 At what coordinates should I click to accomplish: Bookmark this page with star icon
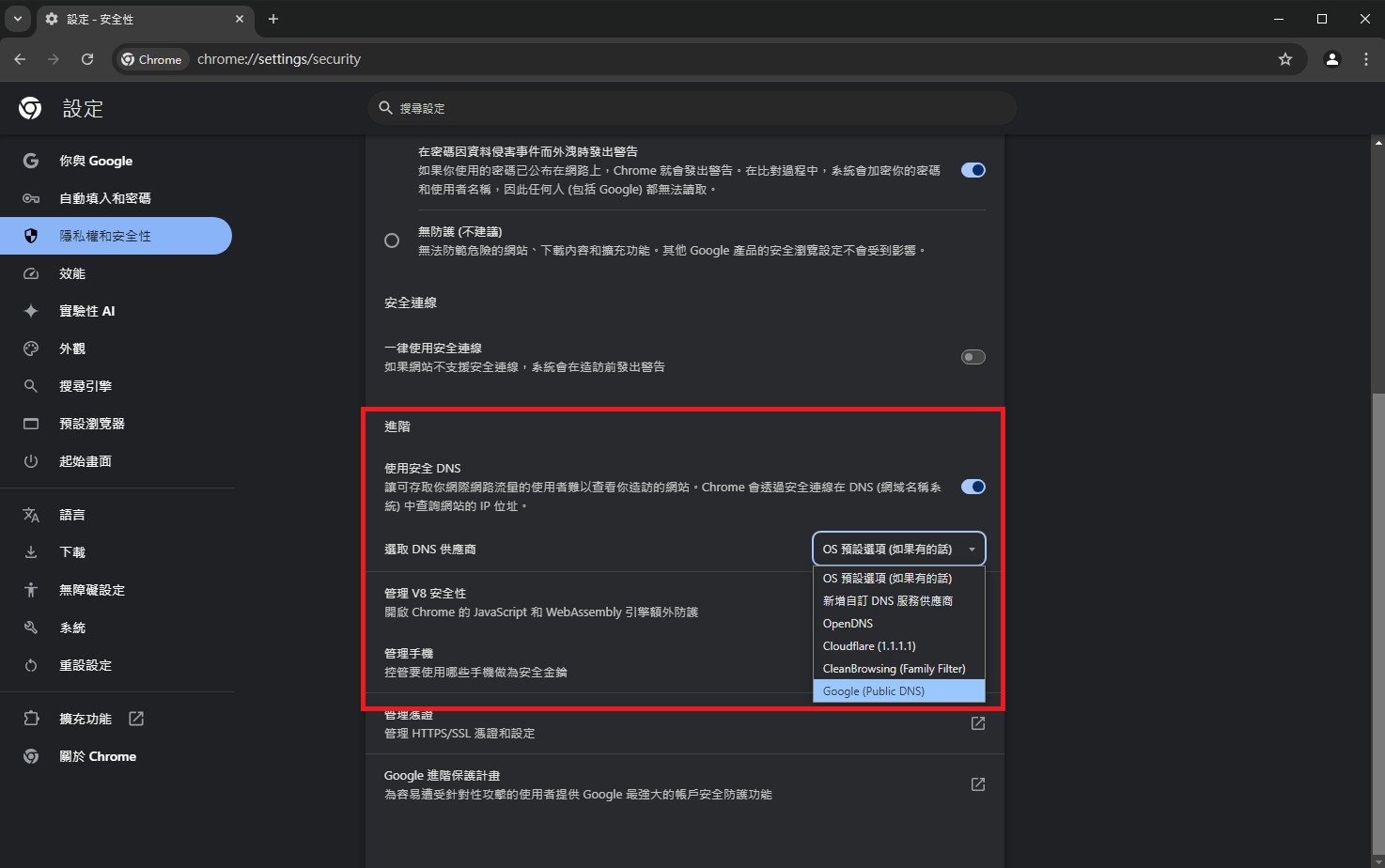pyautogui.click(x=1285, y=59)
